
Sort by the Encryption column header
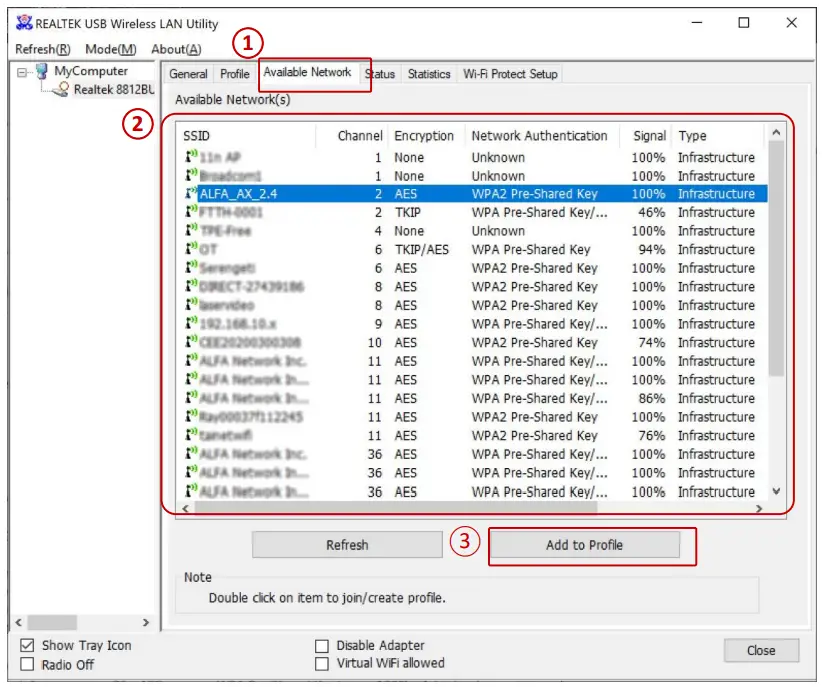426,136
